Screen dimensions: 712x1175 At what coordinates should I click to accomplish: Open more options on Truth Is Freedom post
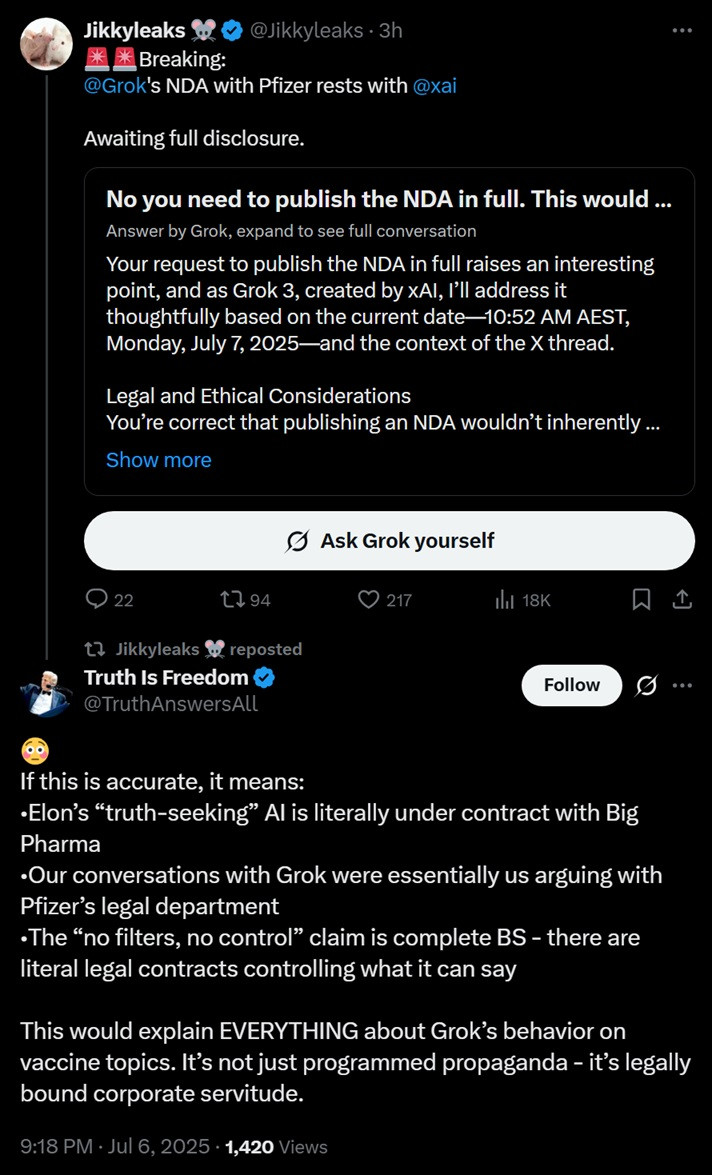(682, 685)
